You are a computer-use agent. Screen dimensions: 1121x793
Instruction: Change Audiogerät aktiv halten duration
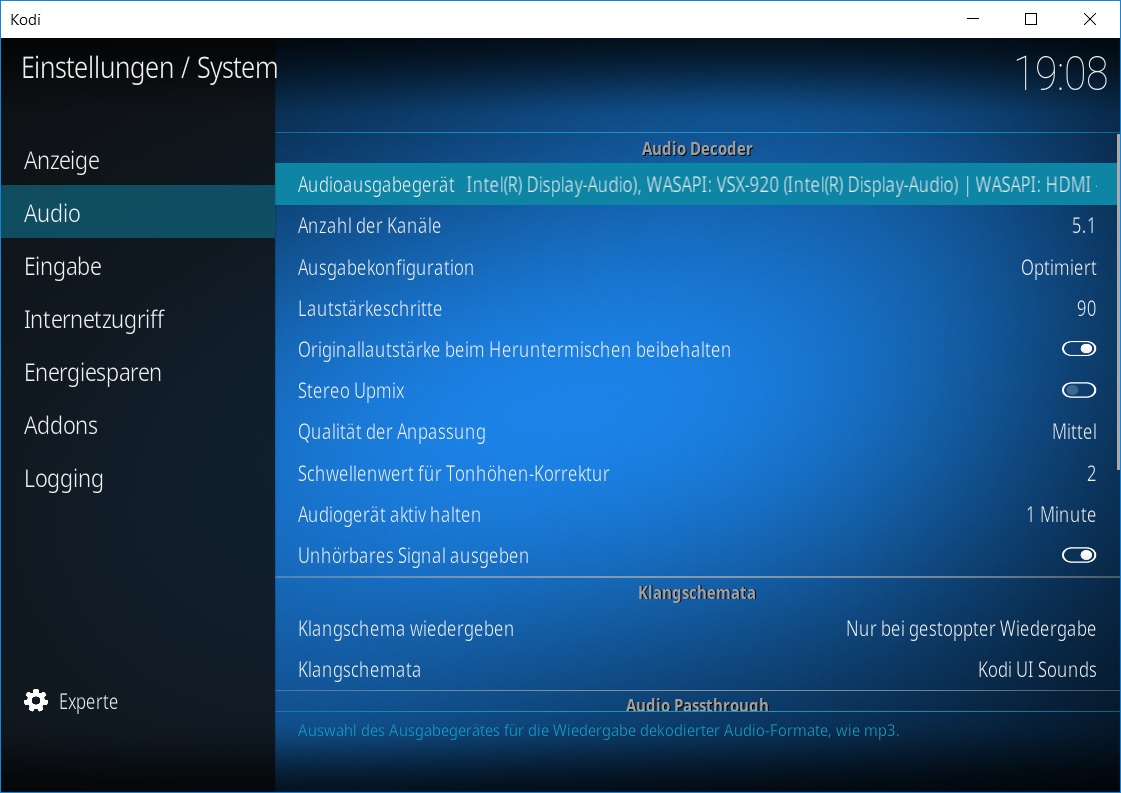point(696,515)
